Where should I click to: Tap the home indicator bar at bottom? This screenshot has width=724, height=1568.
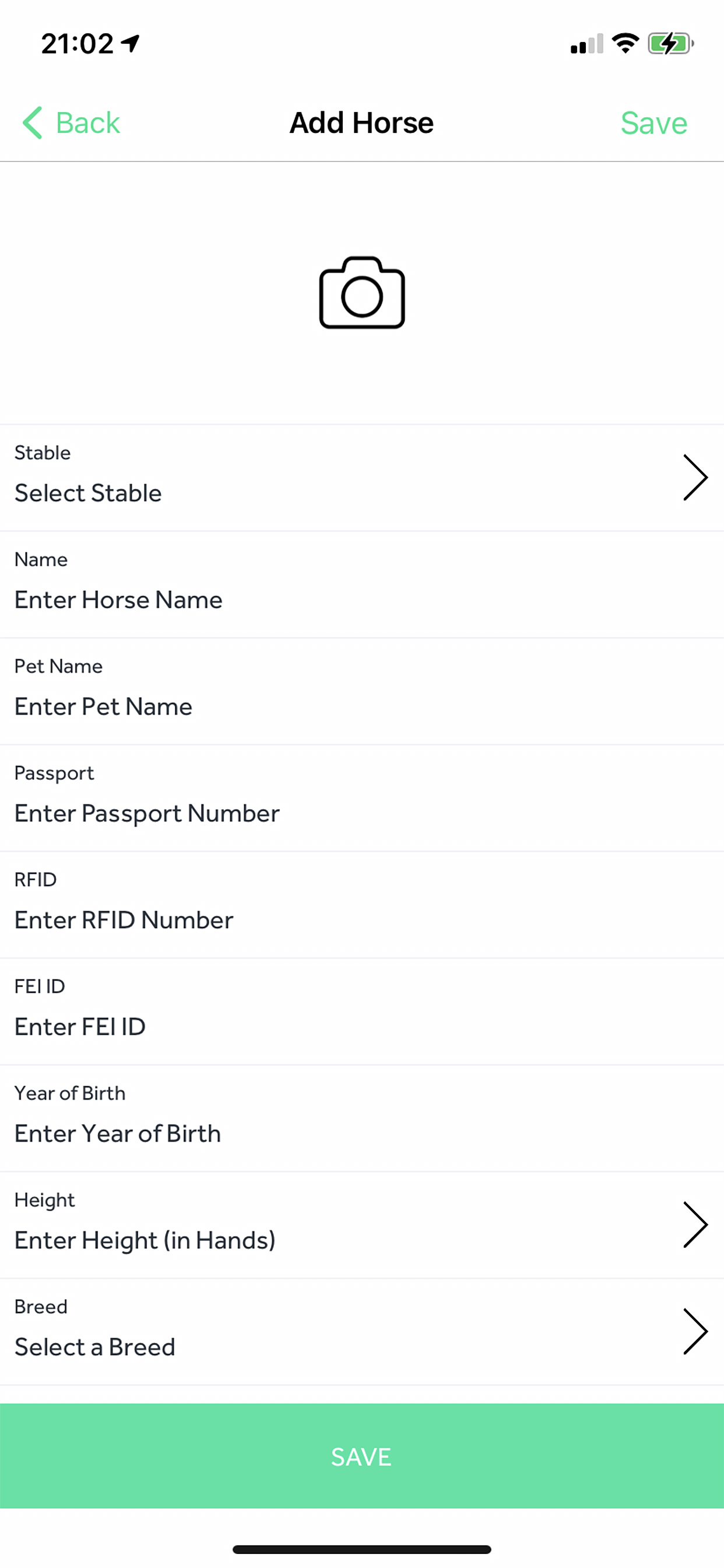(362, 1549)
